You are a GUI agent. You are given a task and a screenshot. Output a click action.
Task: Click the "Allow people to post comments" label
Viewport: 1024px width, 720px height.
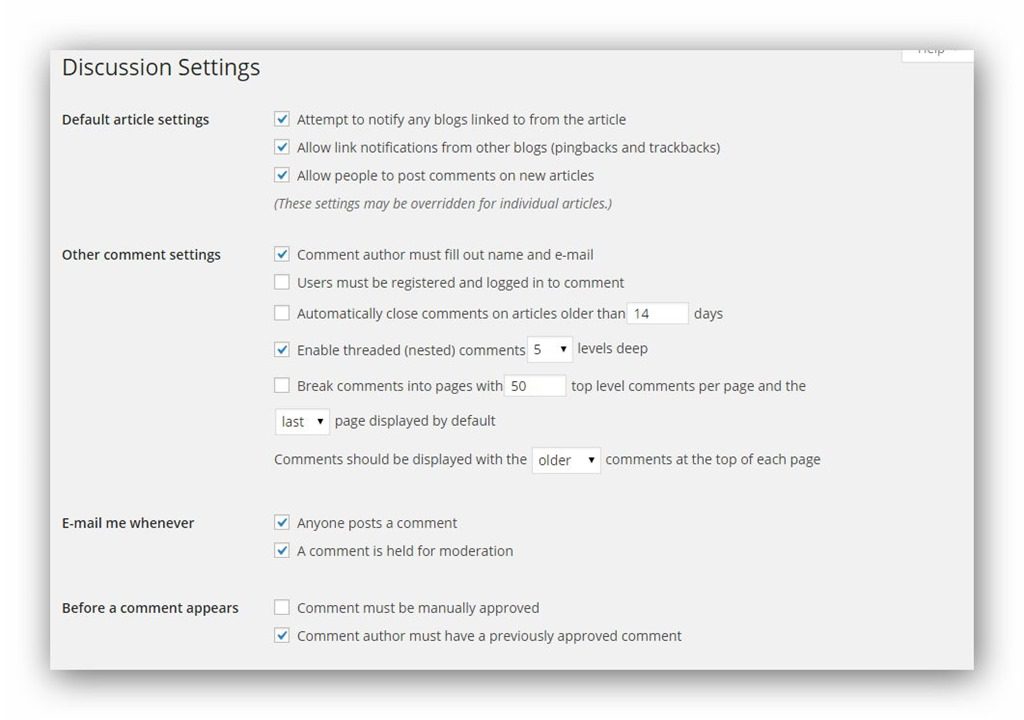[445, 175]
